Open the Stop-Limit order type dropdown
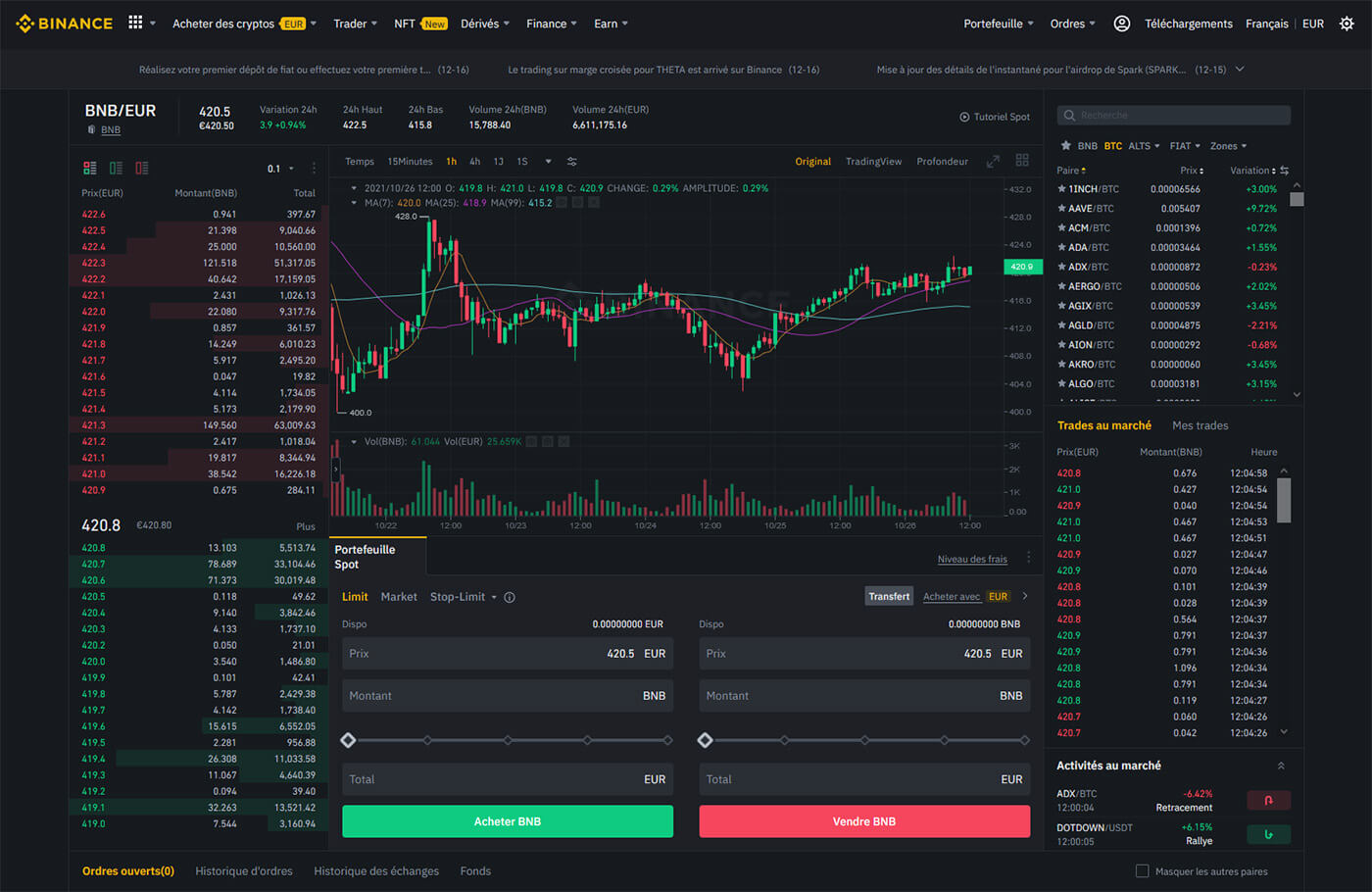Image resolution: width=1372 pixels, height=892 pixels. (464, 597)
